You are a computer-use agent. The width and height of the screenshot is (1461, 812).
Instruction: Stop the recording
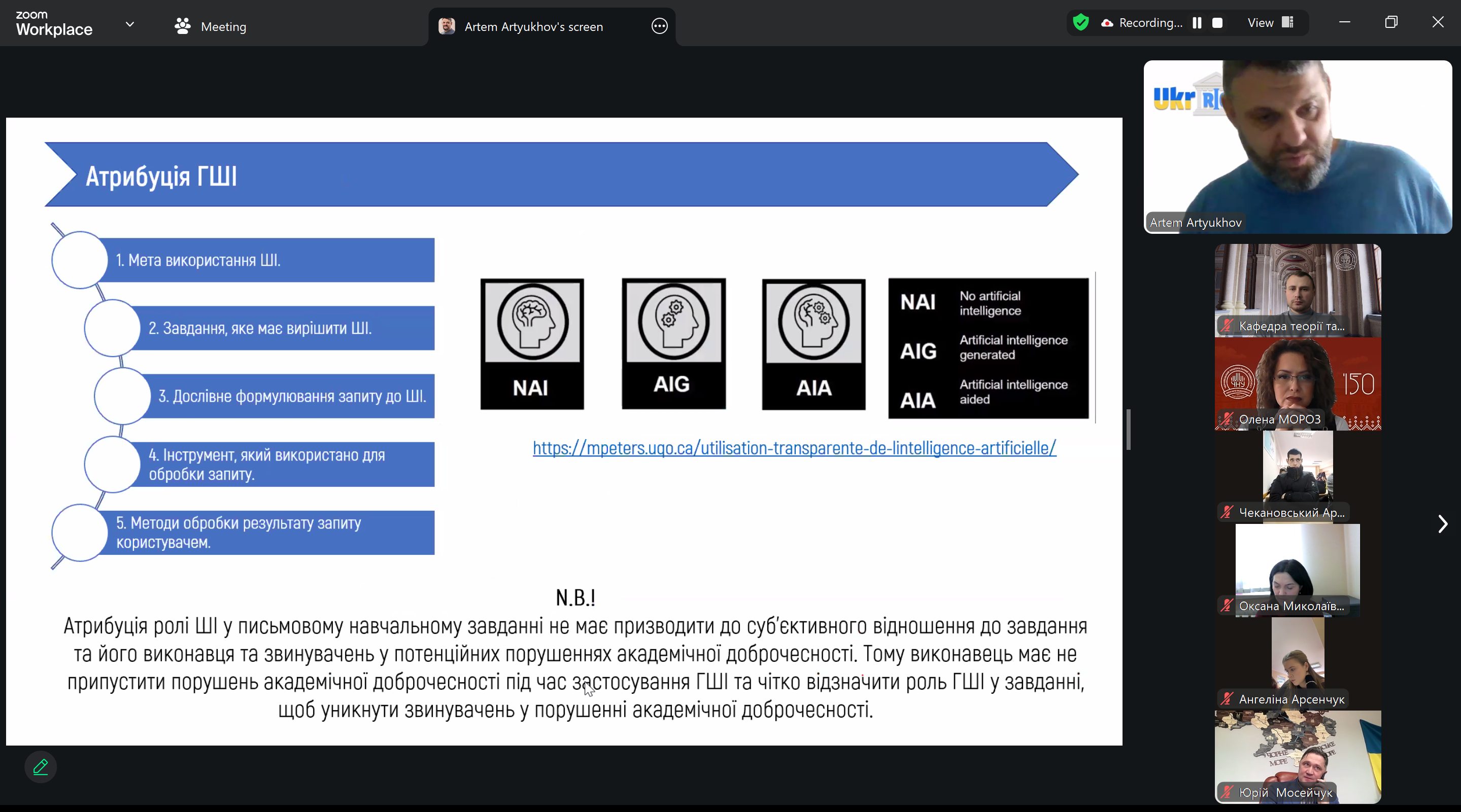click(x=1217, y=23)
